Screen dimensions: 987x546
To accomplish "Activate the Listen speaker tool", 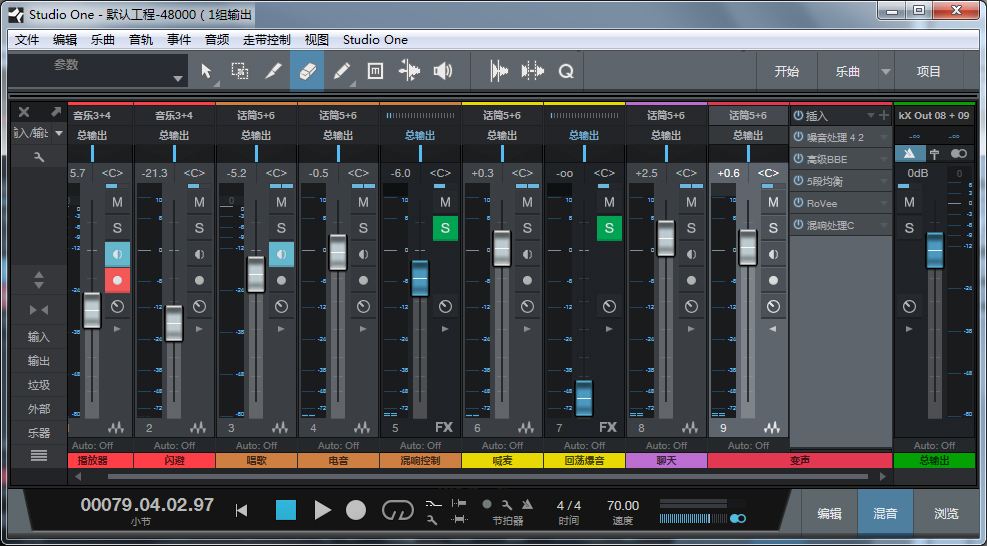I will [443, 71].
